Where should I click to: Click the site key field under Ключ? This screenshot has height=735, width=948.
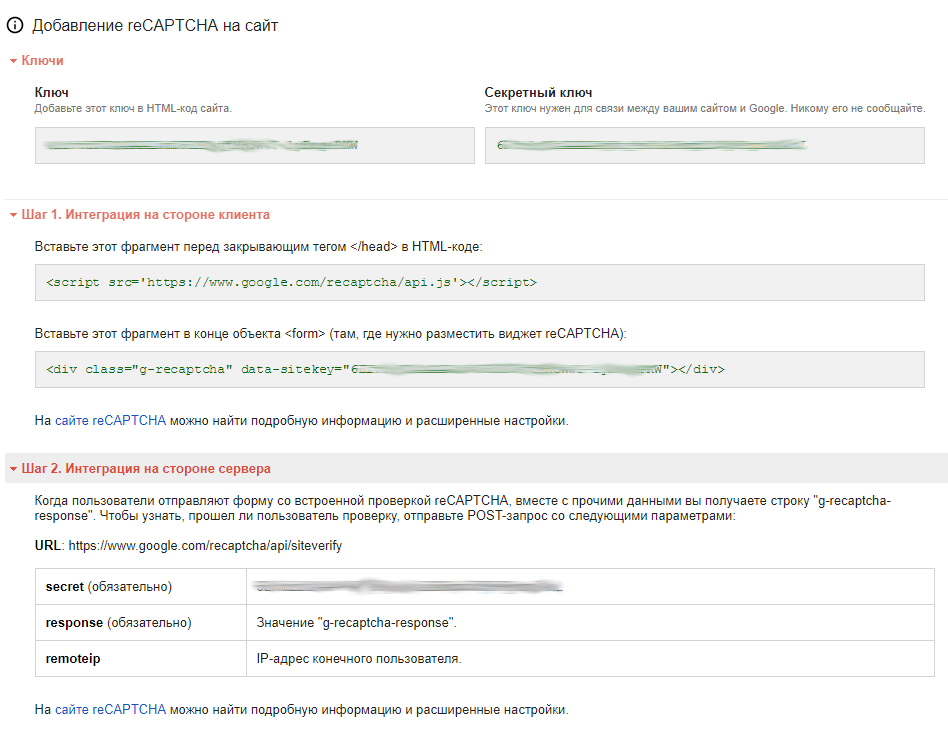(254, 145)
